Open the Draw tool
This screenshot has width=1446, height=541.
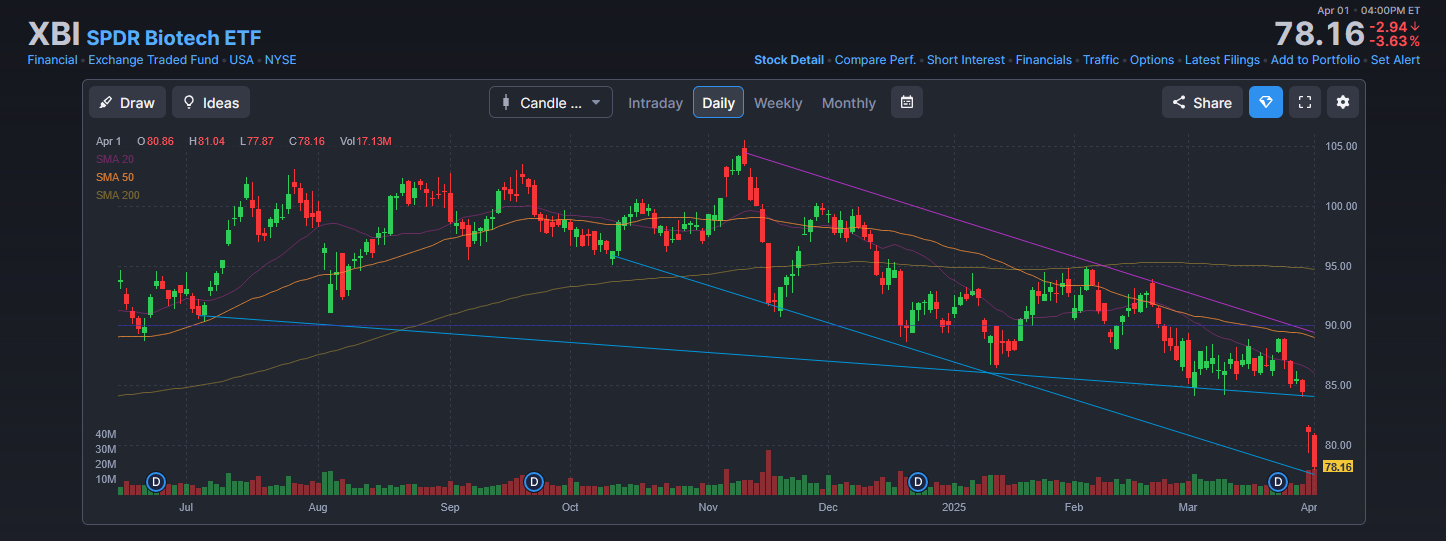click(x=126, y=102)
